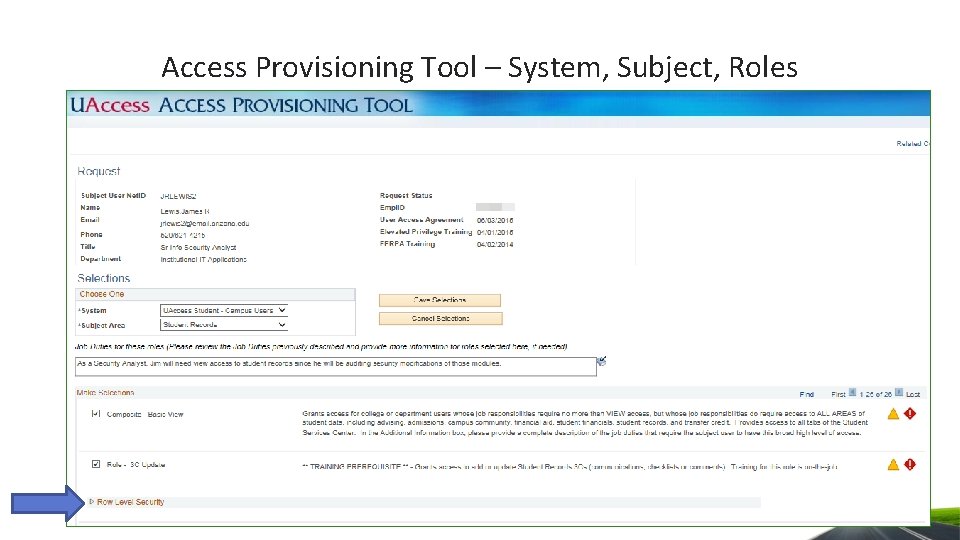
Task: Click spell check icon beside job duties box
Action: pyautogui.click(x=602, y=361)
